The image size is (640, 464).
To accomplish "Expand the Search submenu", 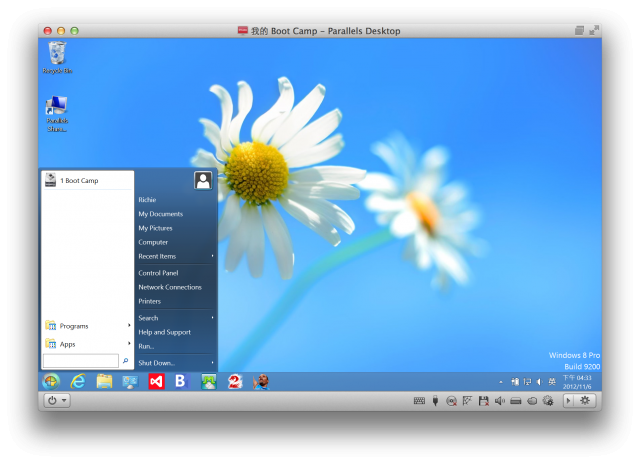I will point(176,318).
